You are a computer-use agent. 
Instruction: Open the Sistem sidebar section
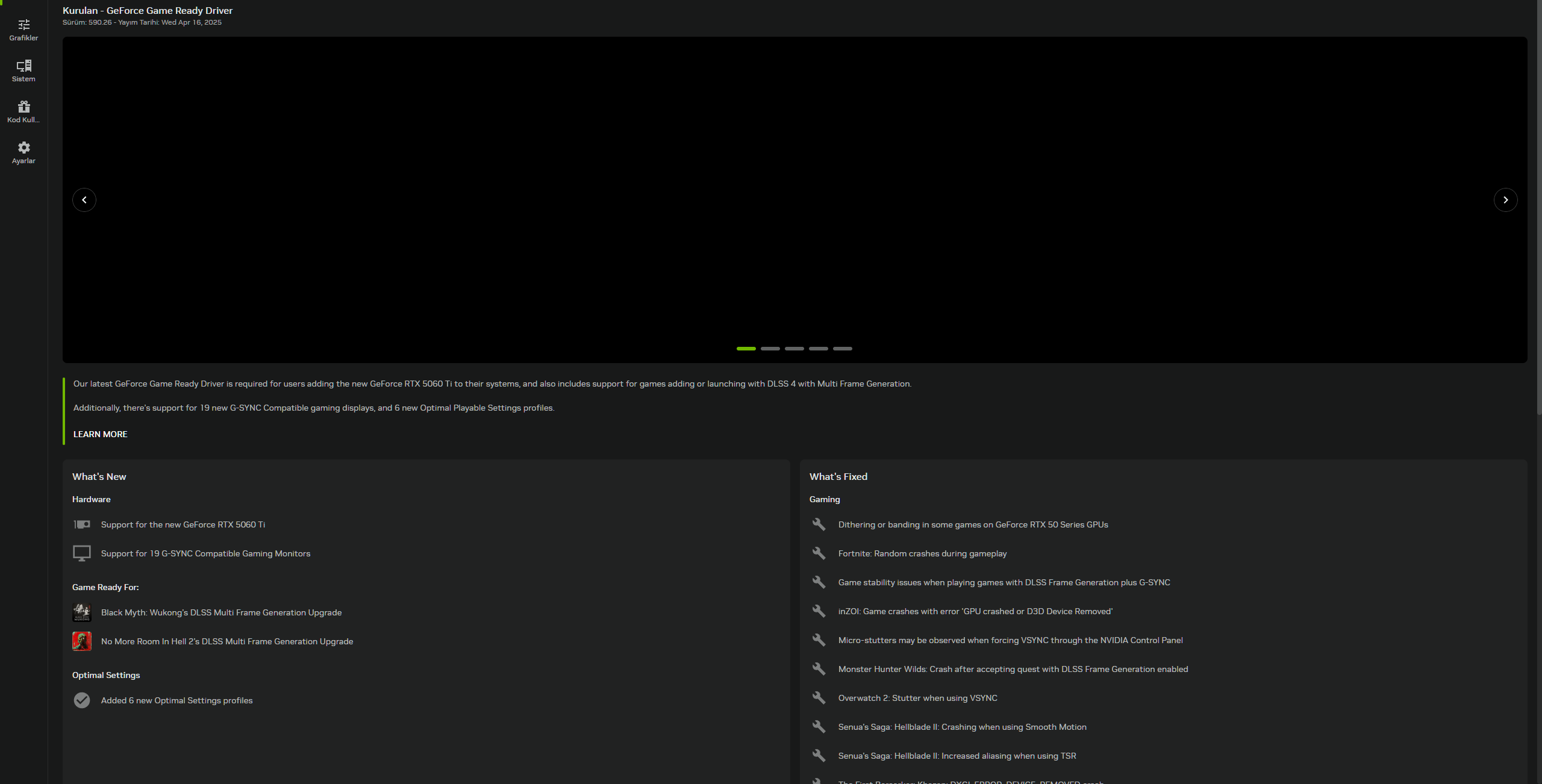pos(23,71)
